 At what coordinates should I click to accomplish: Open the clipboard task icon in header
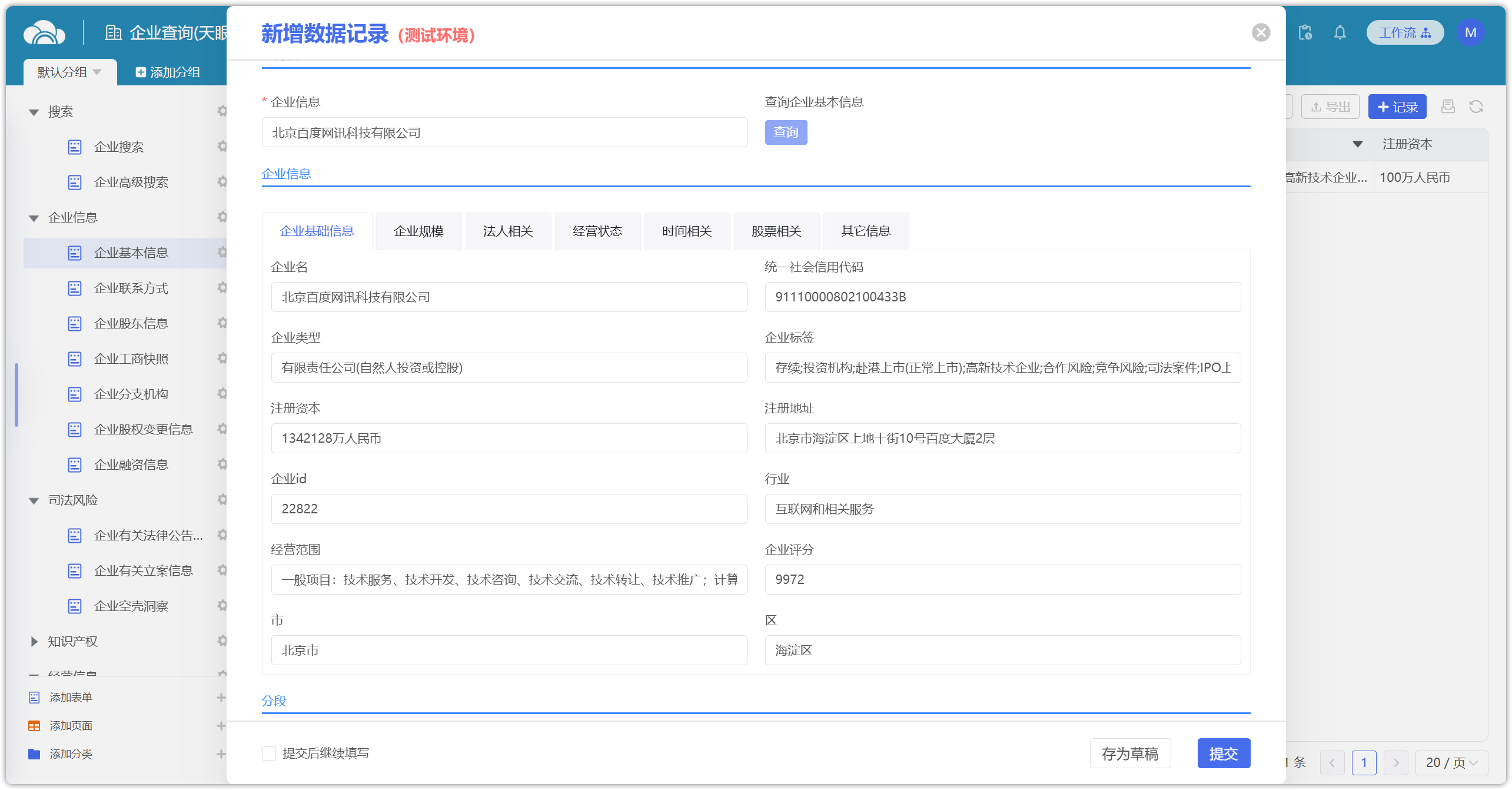[x=1305, y=32]
